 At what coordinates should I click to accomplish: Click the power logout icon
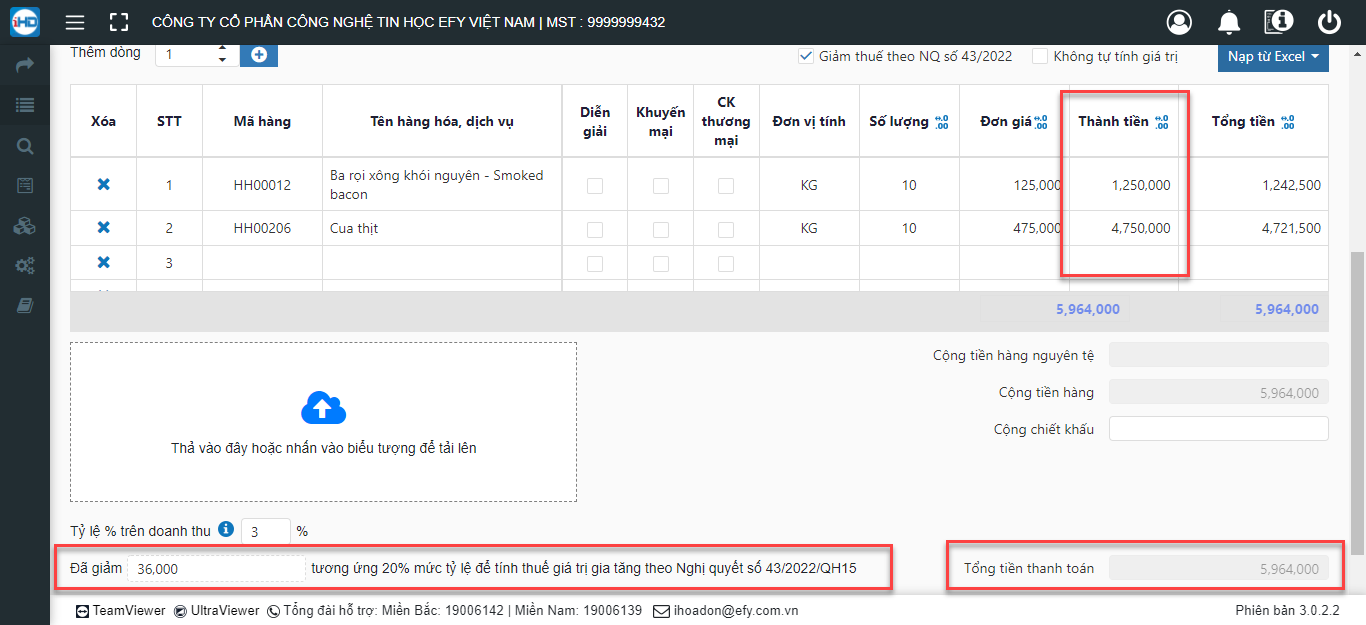tap(1329, 22)
